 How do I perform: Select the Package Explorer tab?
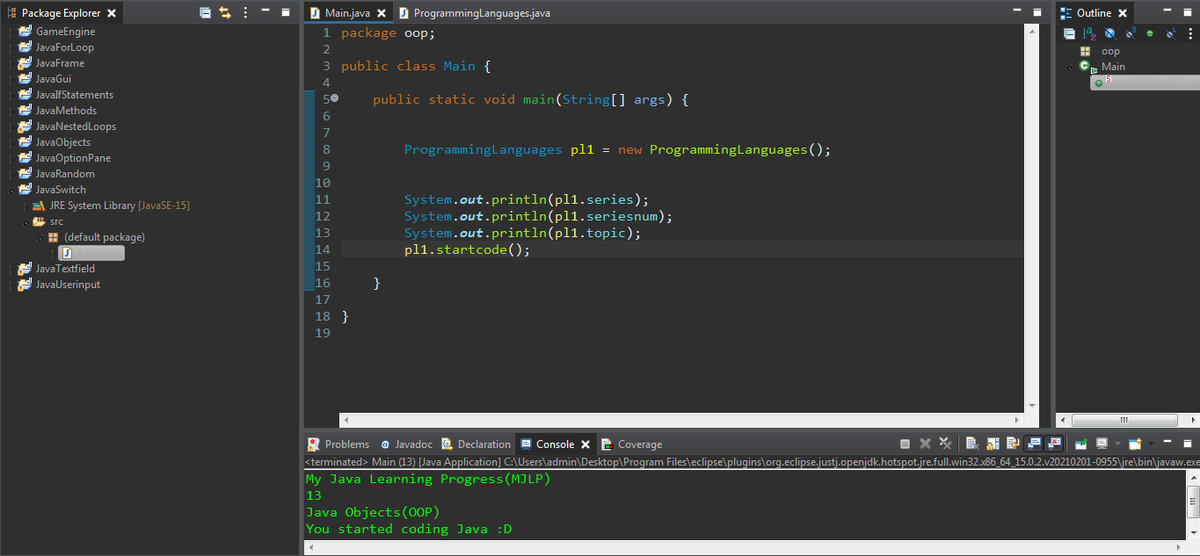point(61,13)
